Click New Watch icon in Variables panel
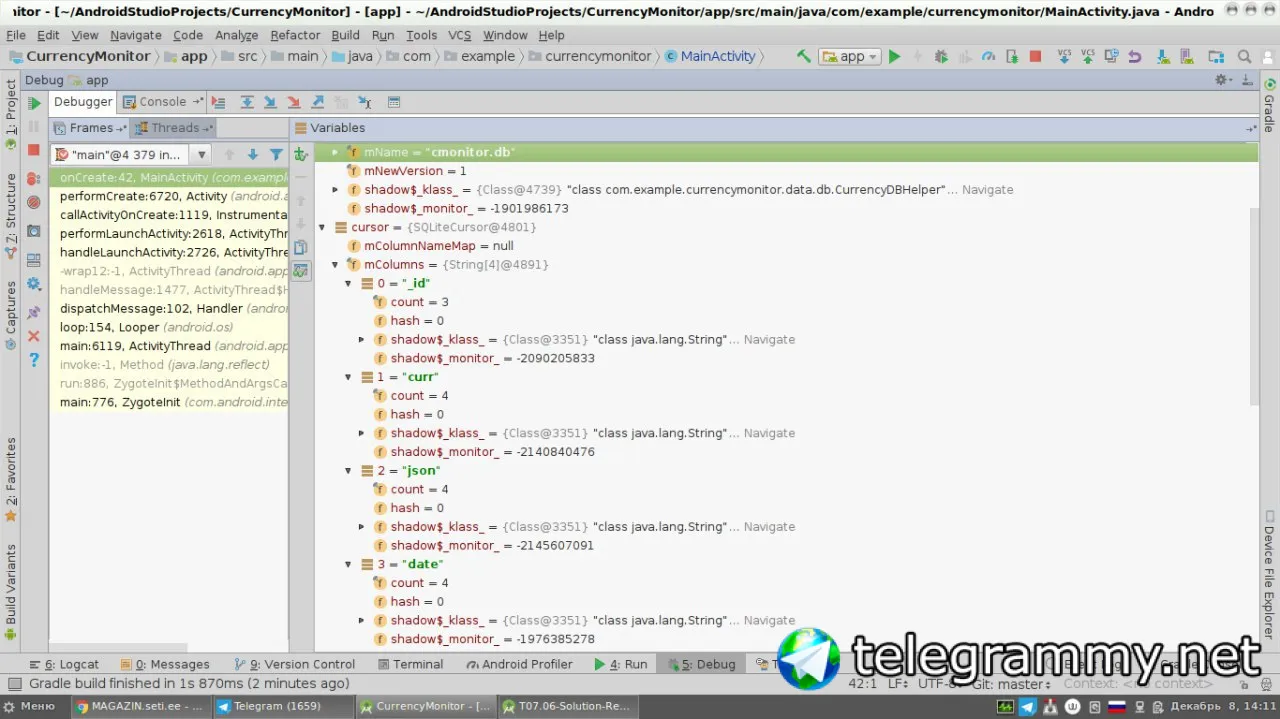The height and width of the screenshot is (719, 1280). click(x=301, y=154)
